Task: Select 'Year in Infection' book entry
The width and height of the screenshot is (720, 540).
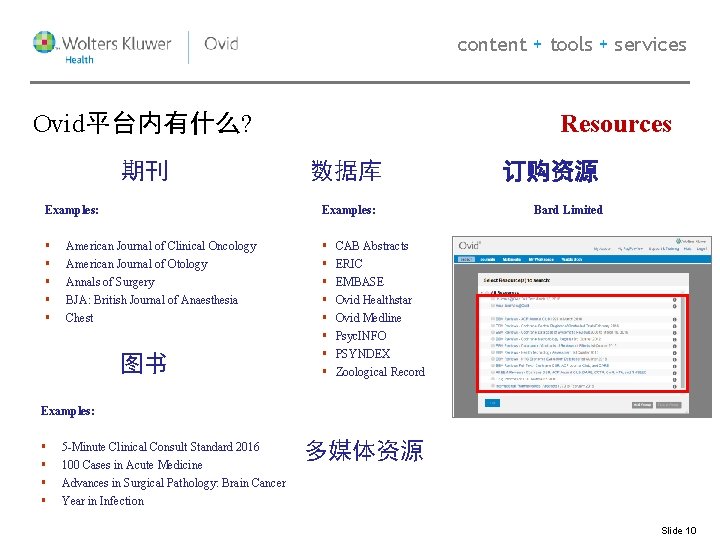Action: 103,501
